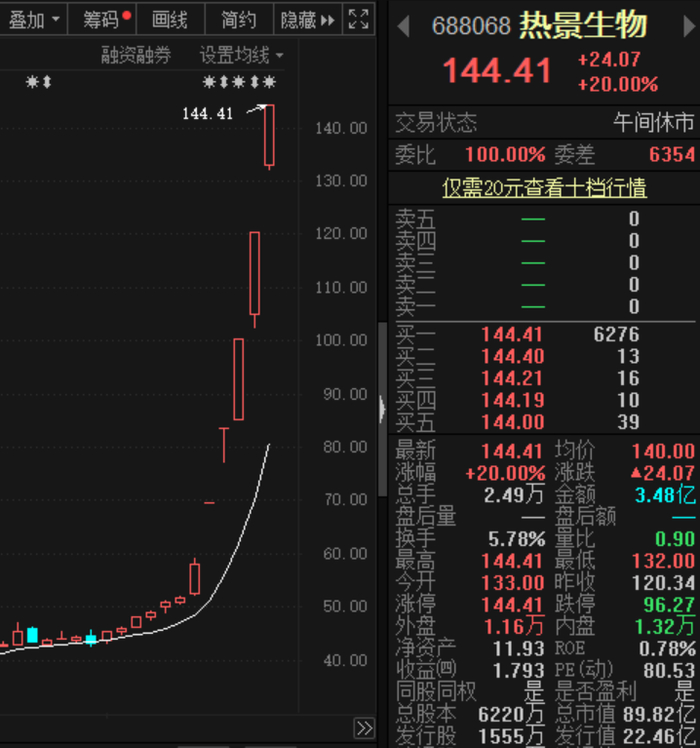700x748 pixels.
Task: Open the 仅需20元查看十档行情 link
Action: tap(544, 188)
